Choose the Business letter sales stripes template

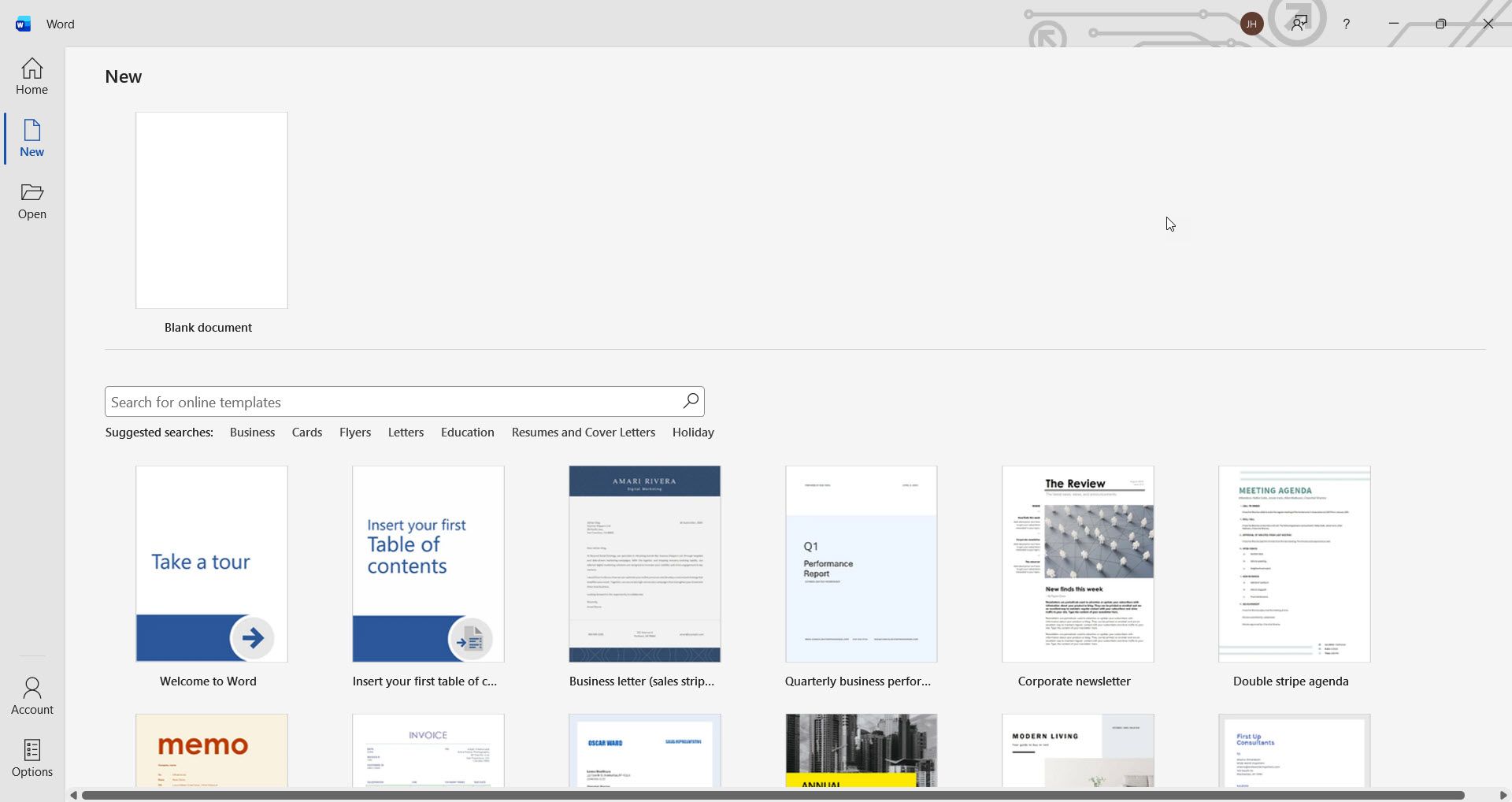pyautogui.click(x=645, y=564)
